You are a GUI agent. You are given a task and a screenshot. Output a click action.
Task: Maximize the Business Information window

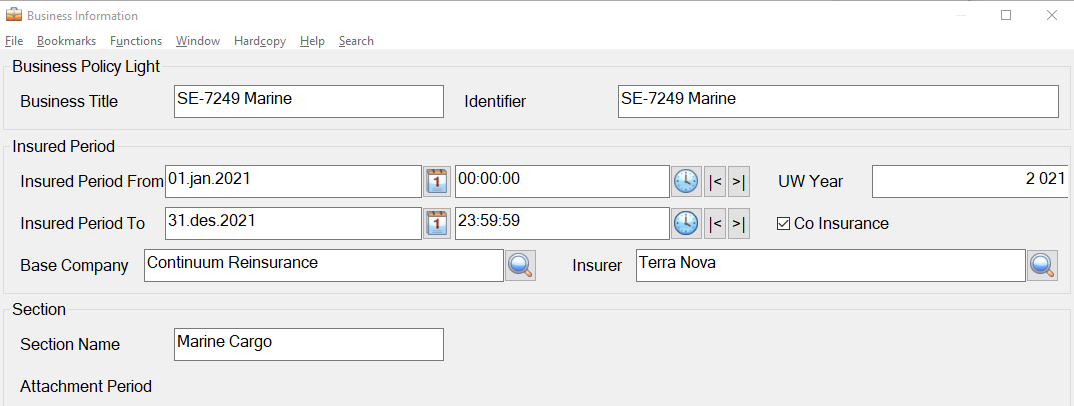pyautogui.click(x=1006, y=15)
